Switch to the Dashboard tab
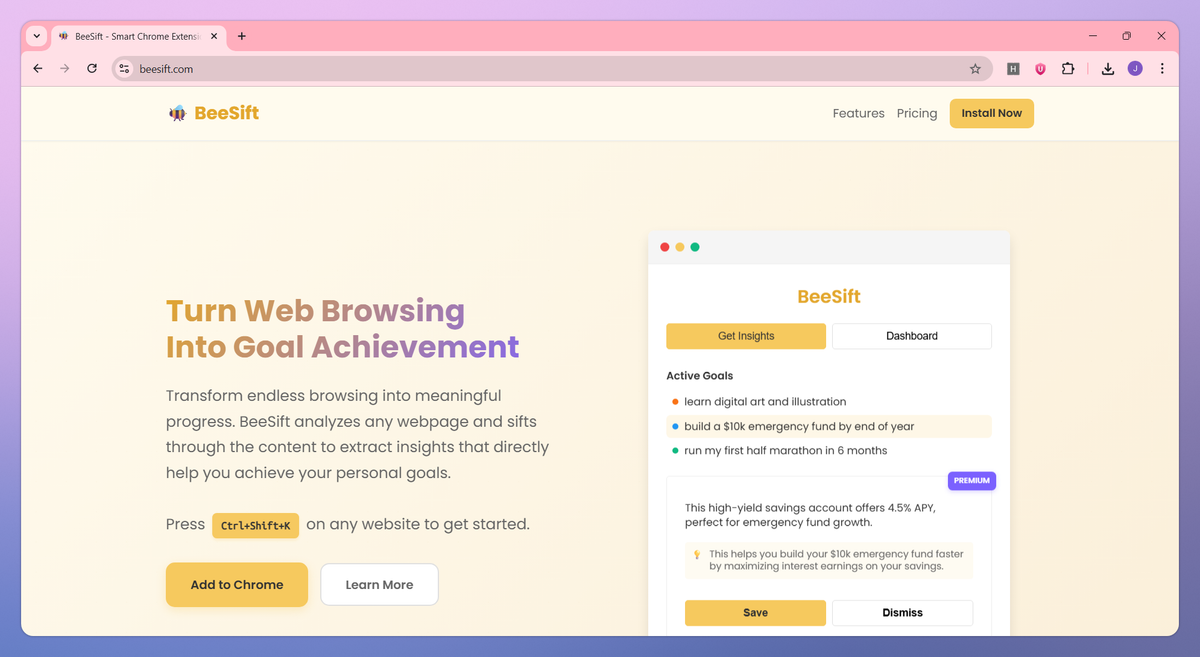 [912, 336]
